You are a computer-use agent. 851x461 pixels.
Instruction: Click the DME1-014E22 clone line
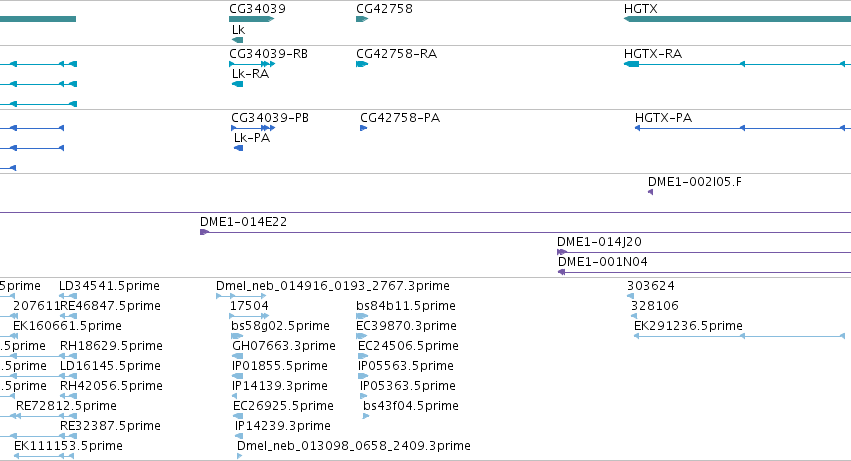pyautogui.click(x=525, y=232)
